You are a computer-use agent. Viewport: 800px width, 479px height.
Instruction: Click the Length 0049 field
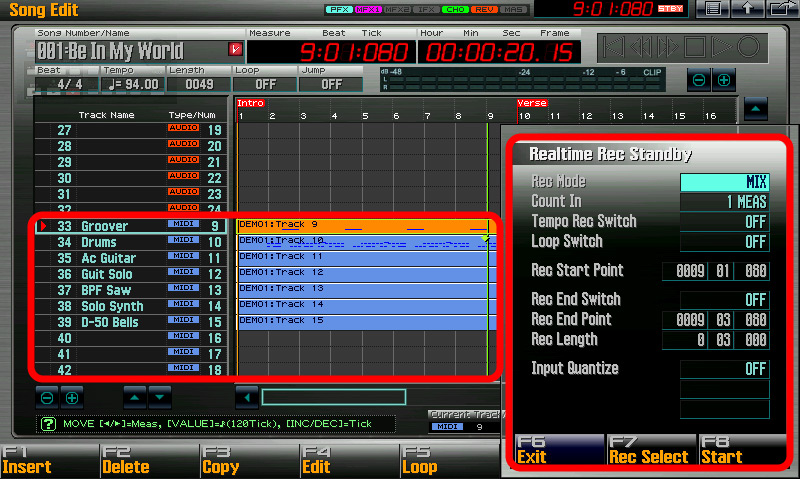click(x=199, y=84)
